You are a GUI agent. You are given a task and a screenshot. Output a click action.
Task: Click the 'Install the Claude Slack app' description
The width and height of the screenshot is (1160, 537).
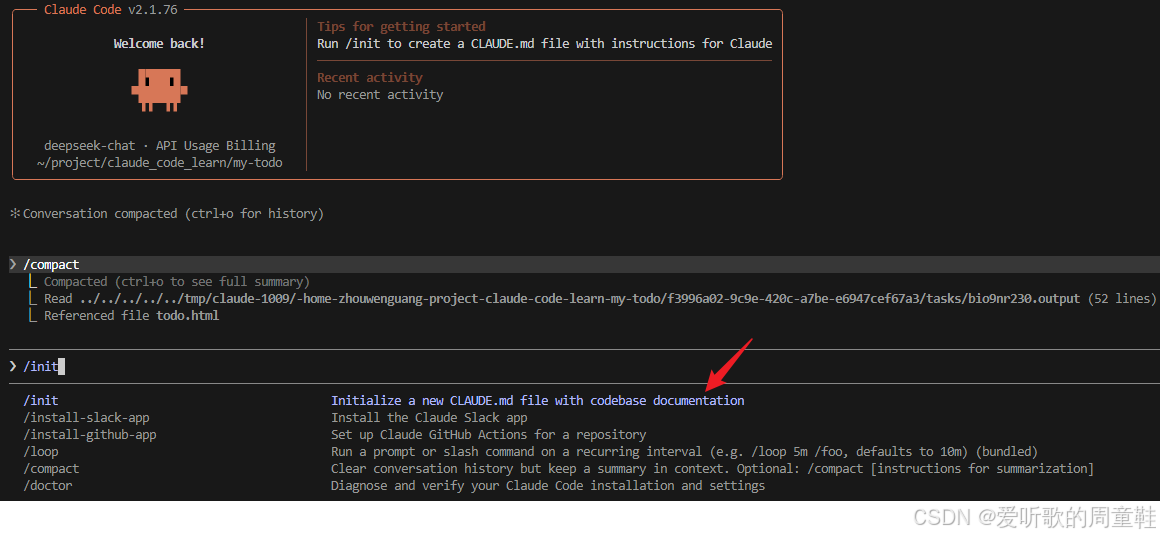click(429, 417)
